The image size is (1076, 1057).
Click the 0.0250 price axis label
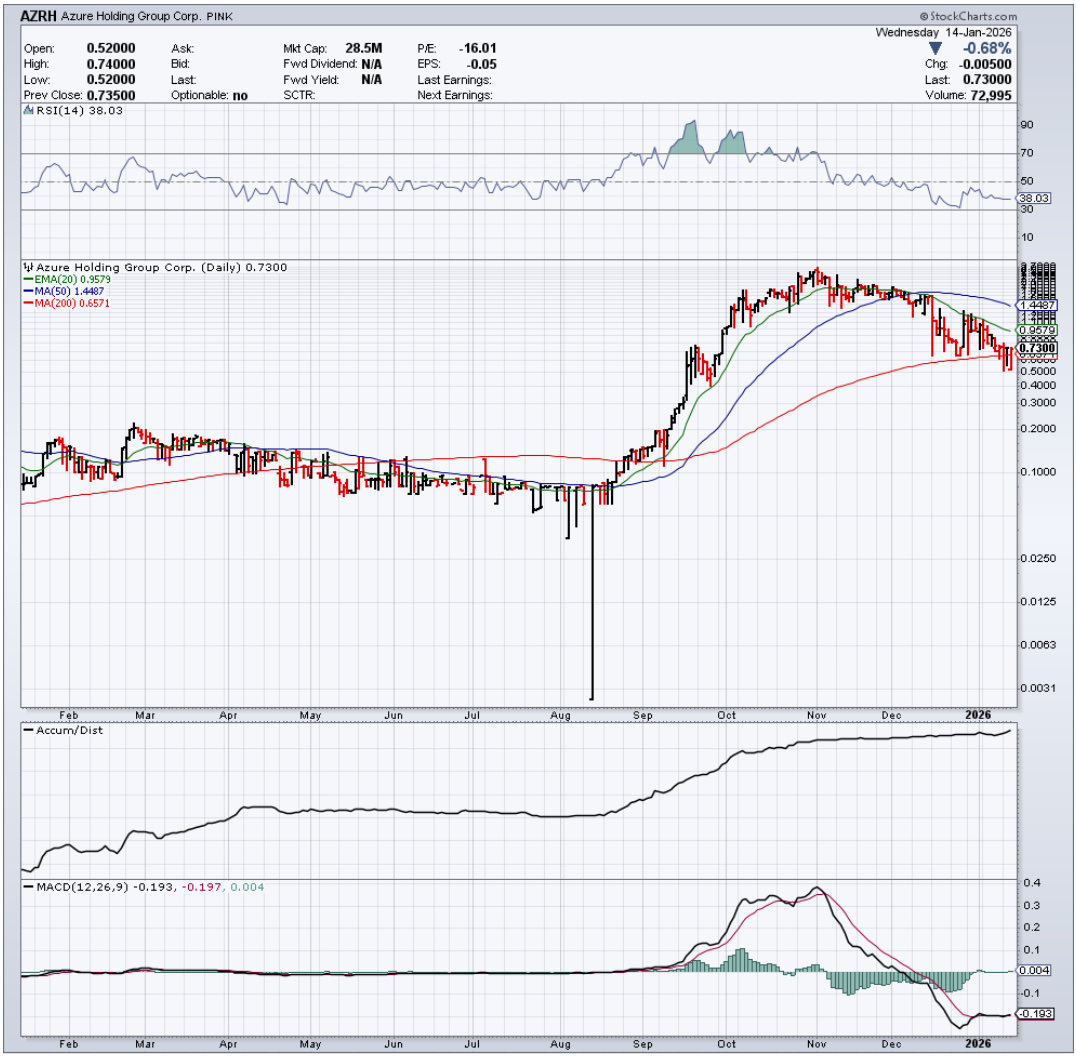(x=1038, y=559)
